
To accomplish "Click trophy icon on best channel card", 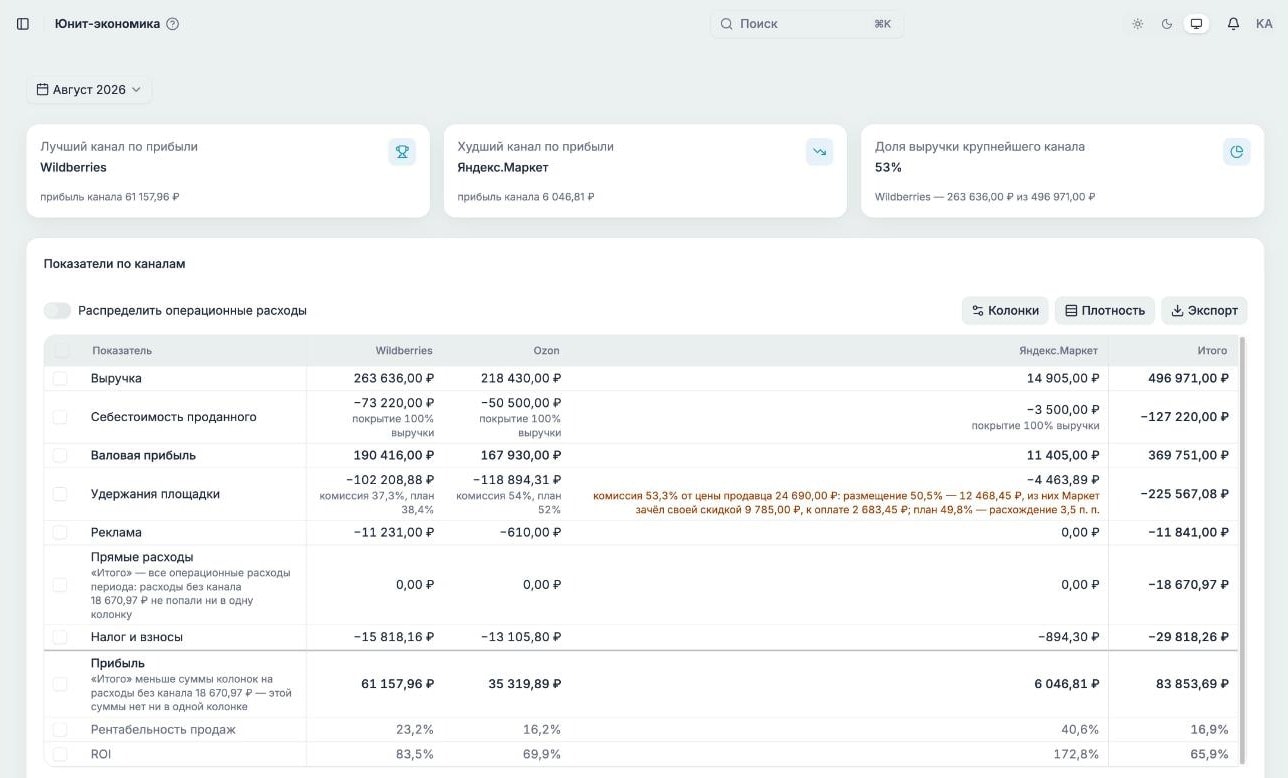I will (x=402, y=152).
